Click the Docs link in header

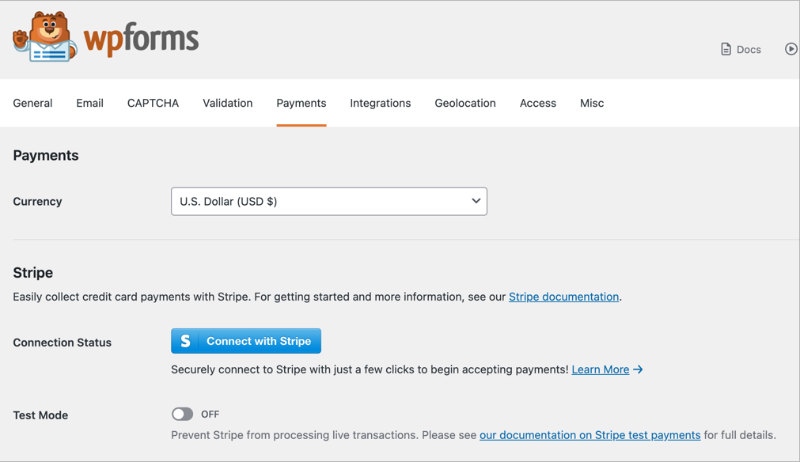748,49
